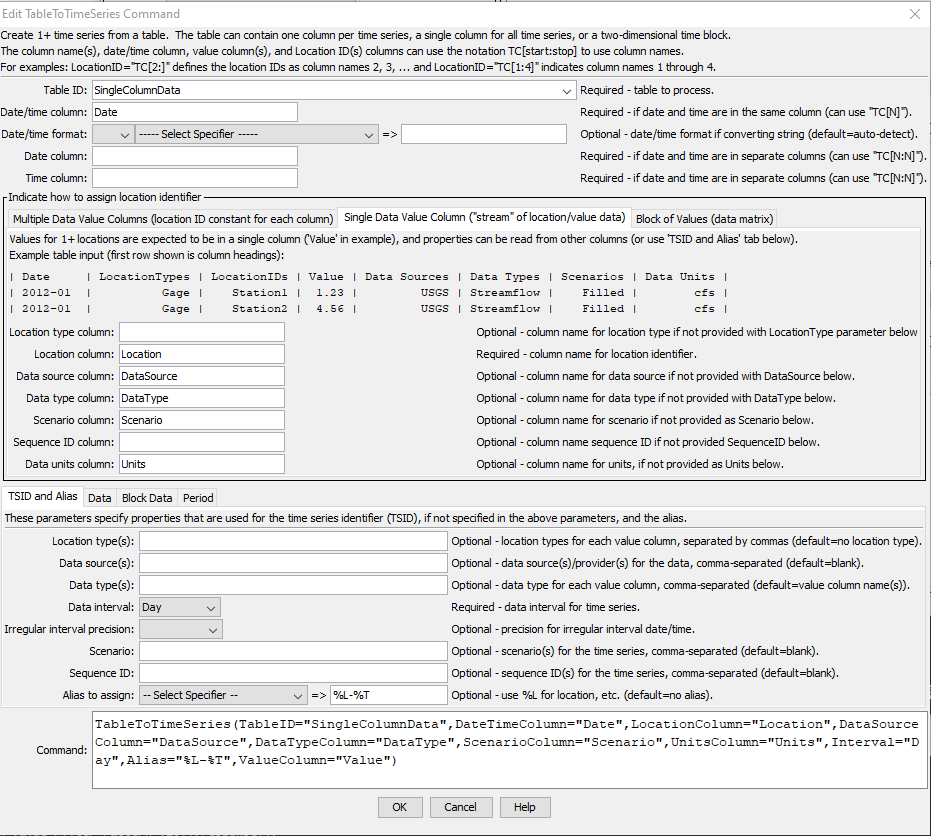931x836 pixels.
Task: Click the Data type(s) field
Action: click(293, 585)
